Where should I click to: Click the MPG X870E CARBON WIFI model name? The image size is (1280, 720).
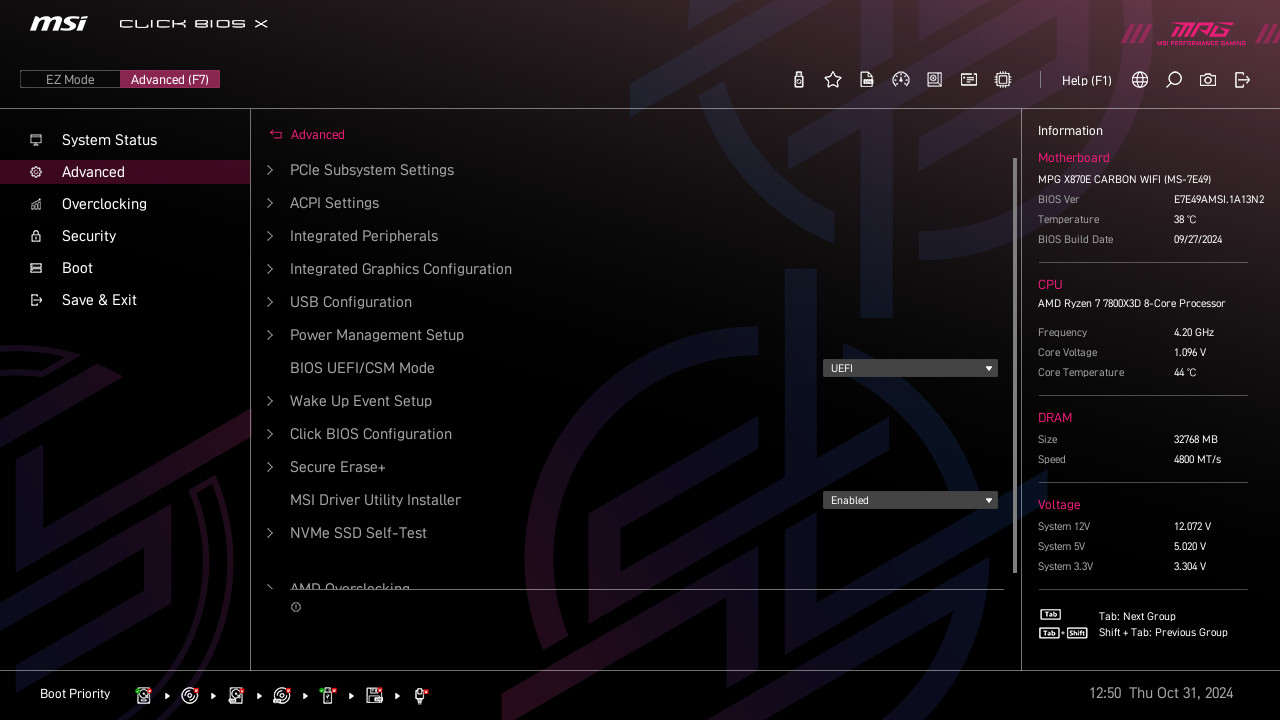coord(1124,180)
